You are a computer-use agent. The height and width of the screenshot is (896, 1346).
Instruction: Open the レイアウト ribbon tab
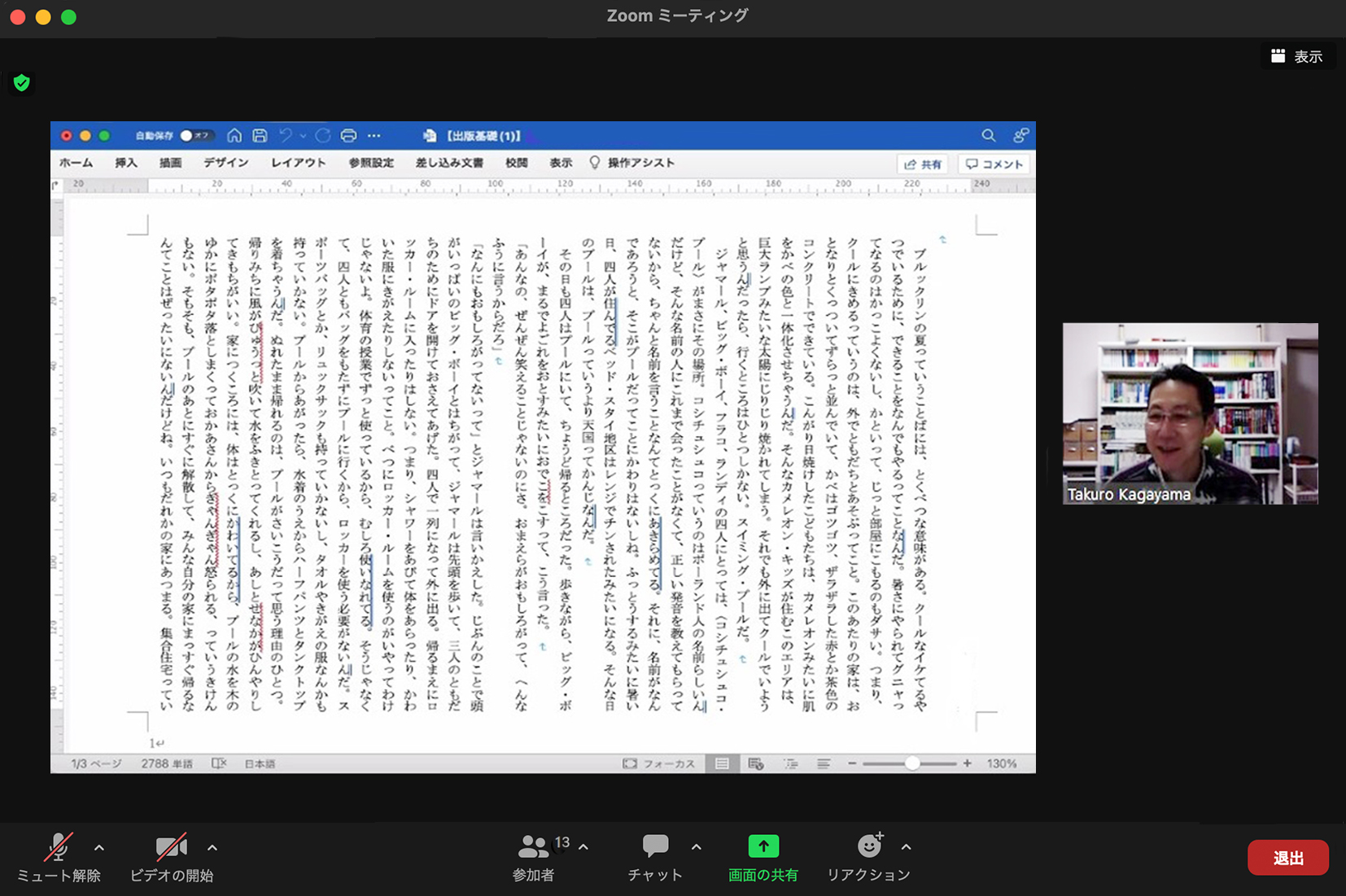click(x=298, y=163)
